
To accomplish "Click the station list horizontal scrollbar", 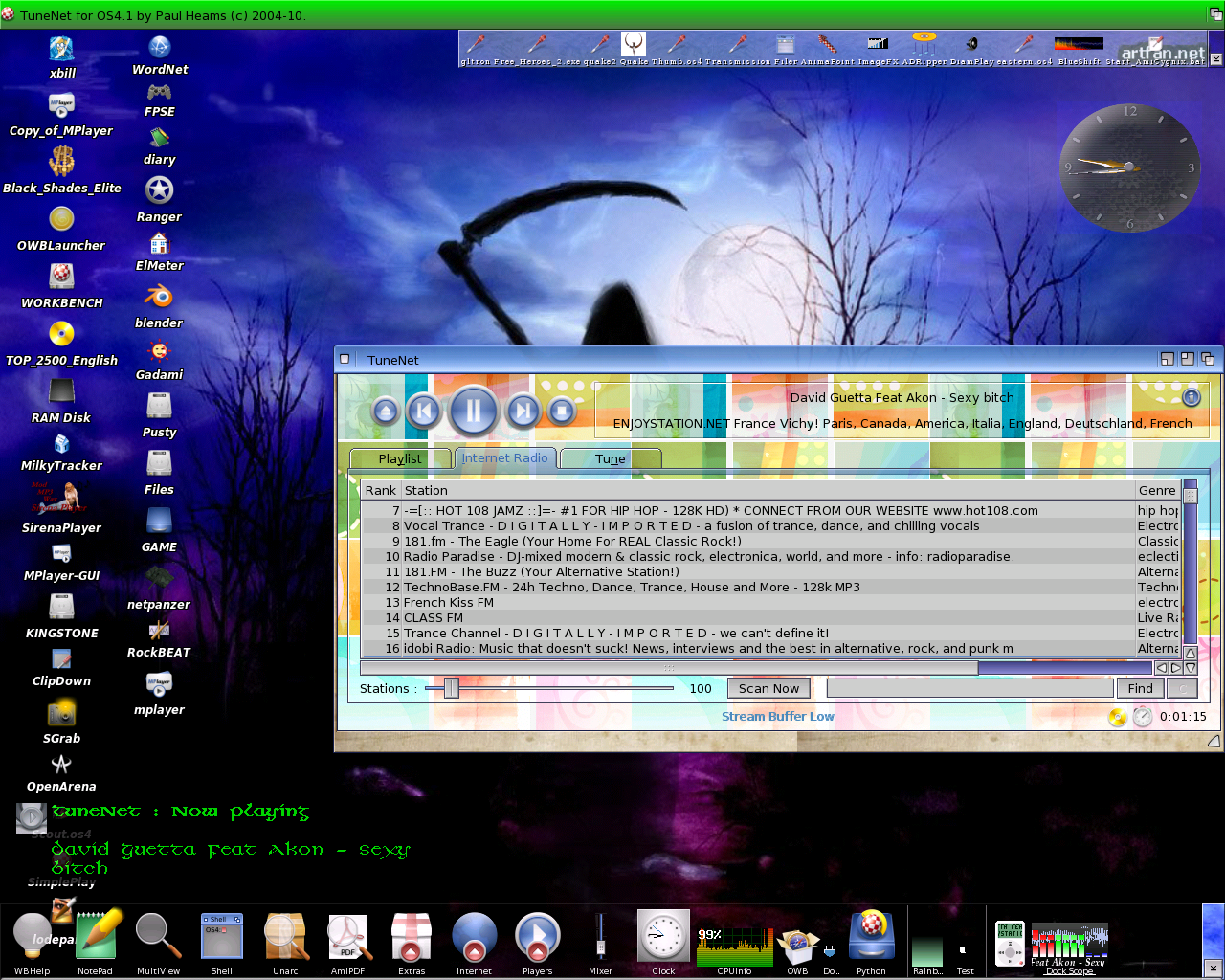I will pyautogui.click(x=756, y=667).
